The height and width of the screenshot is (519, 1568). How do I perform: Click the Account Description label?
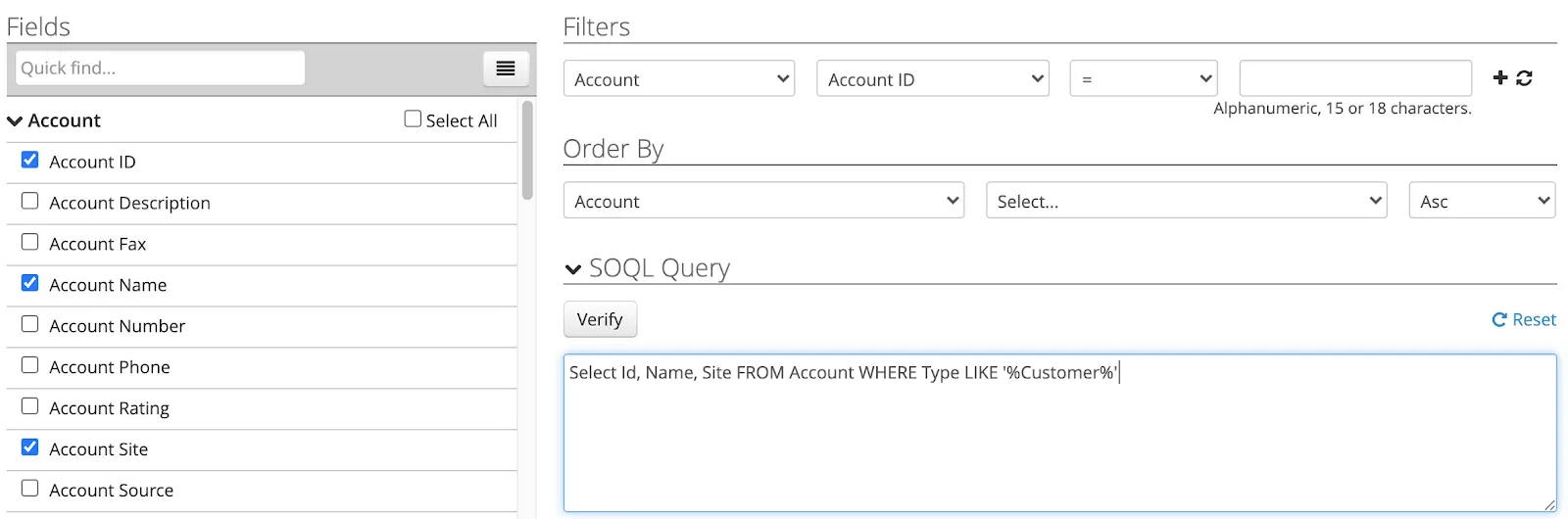(x=129, y=203)
